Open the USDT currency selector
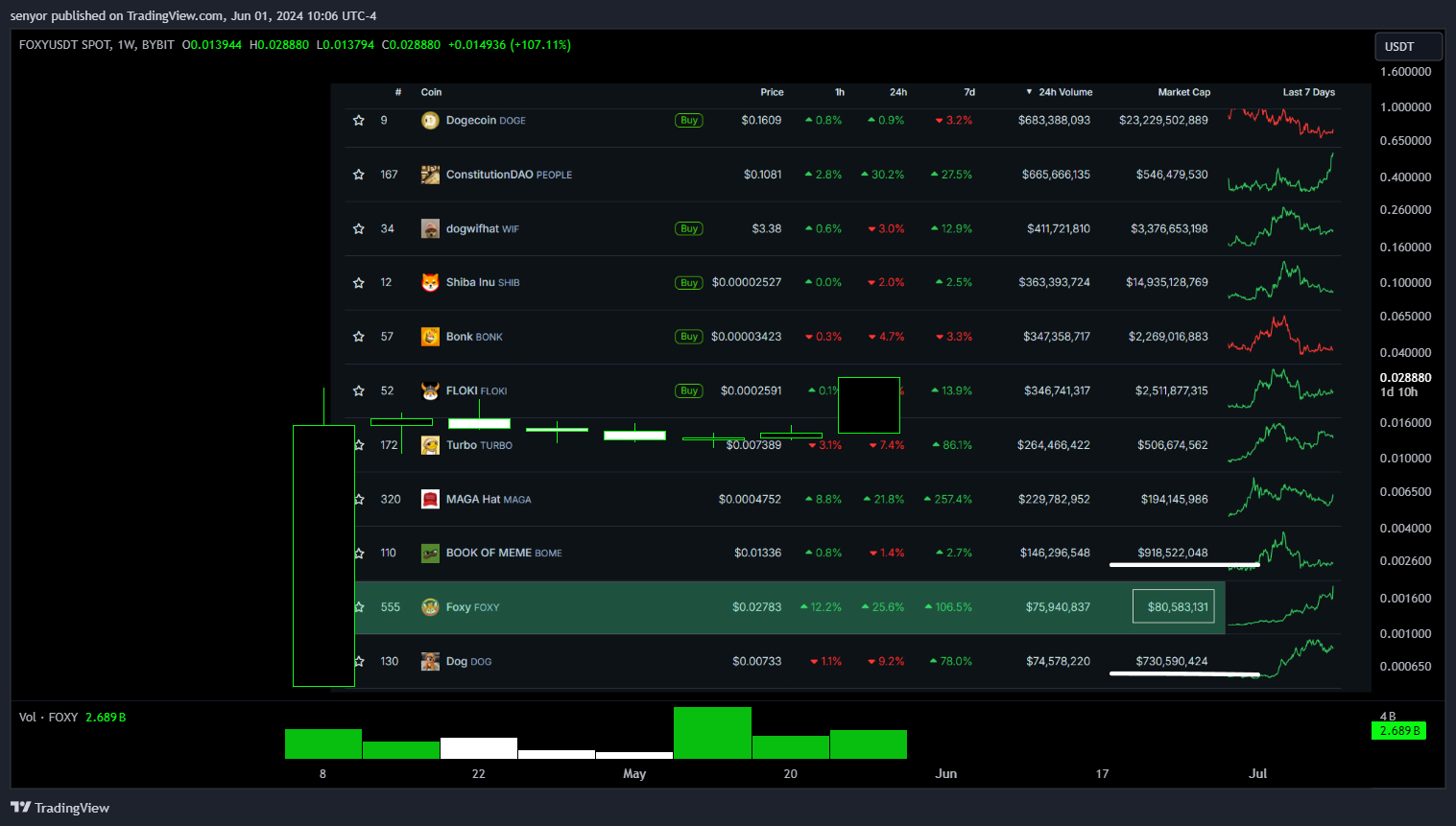This screenshot has height=826, width=1456. [1408, 46]
